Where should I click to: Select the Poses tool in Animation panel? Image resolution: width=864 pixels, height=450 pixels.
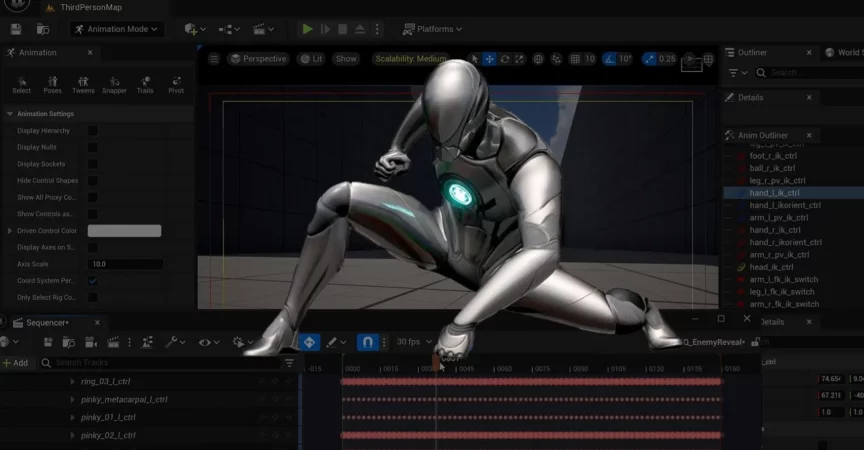(x=52, y=84)
